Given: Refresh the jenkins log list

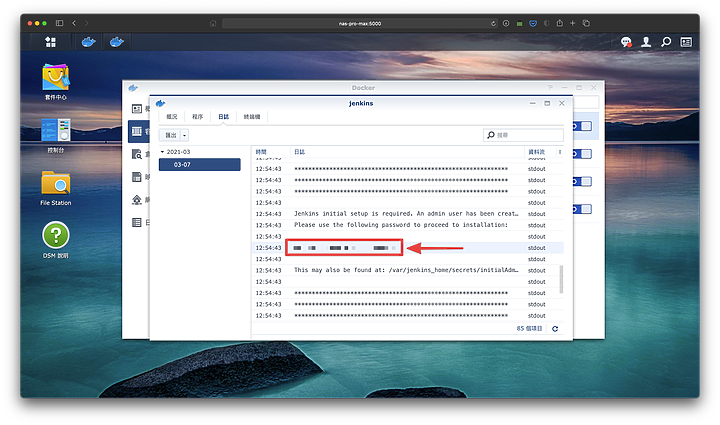Looking at the screenshot, I should (555, 329).
